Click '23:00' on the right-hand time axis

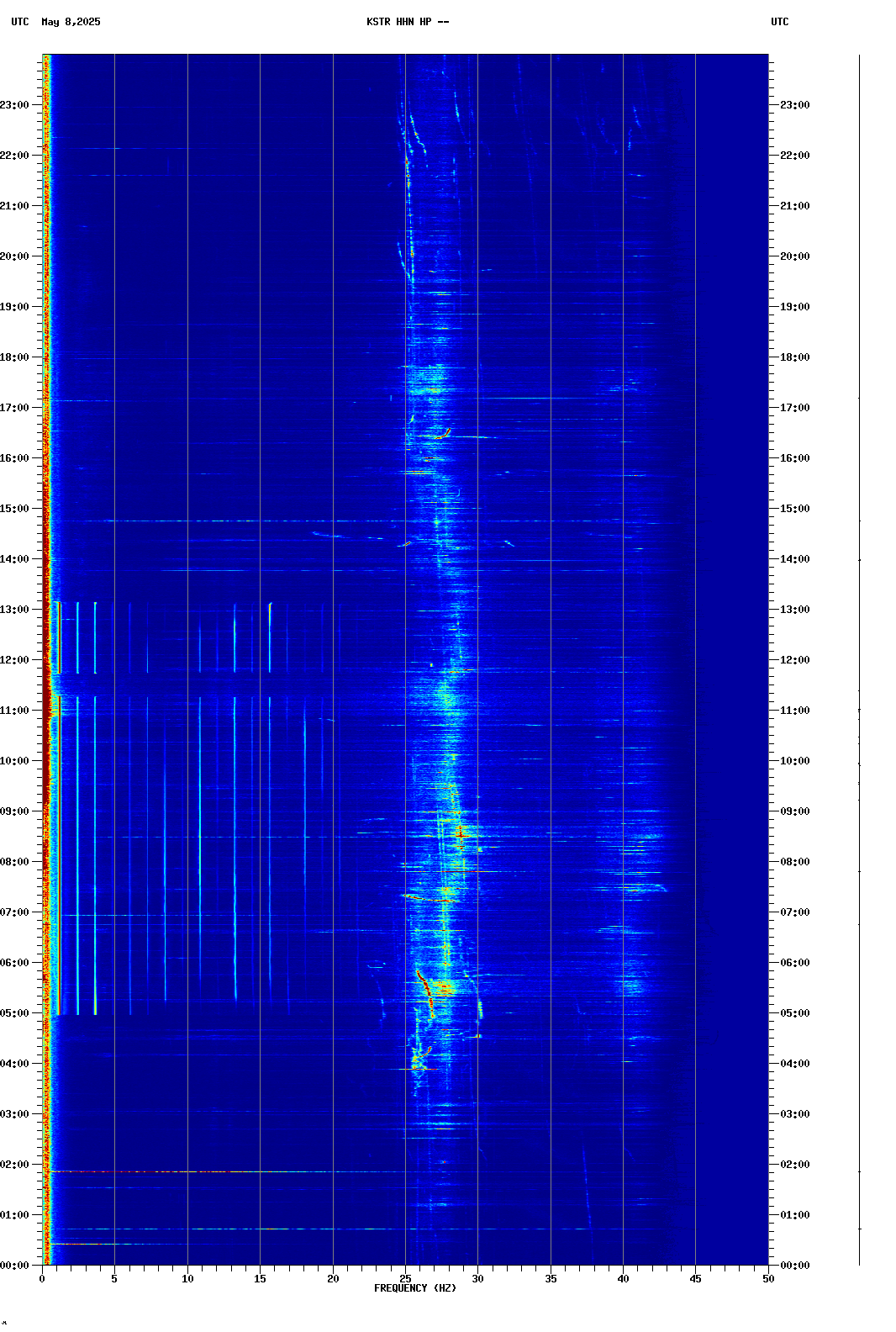pyautogui.click(x=795, y=105)
